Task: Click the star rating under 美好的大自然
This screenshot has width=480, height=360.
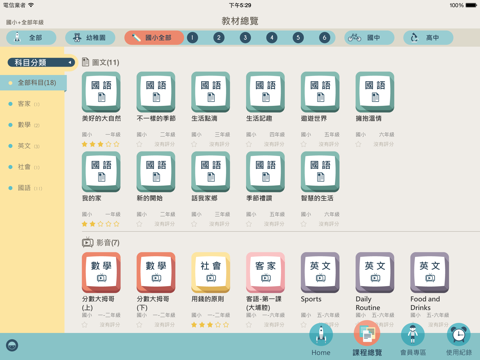Action: (x=100, y=144)
